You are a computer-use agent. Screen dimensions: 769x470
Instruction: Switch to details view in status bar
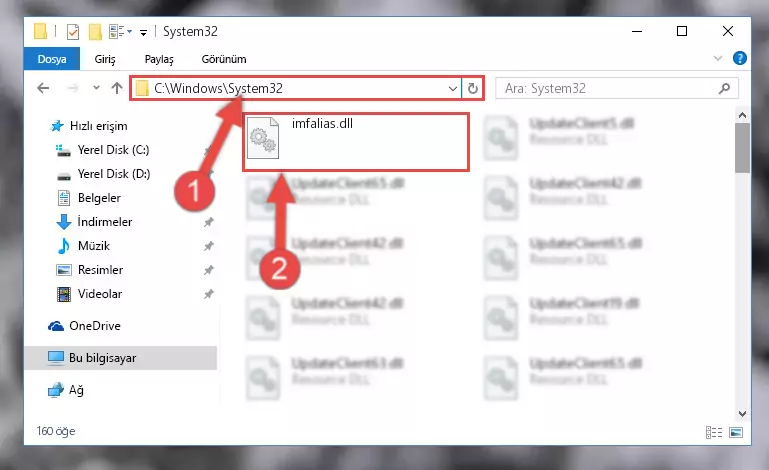click(714, 432)
